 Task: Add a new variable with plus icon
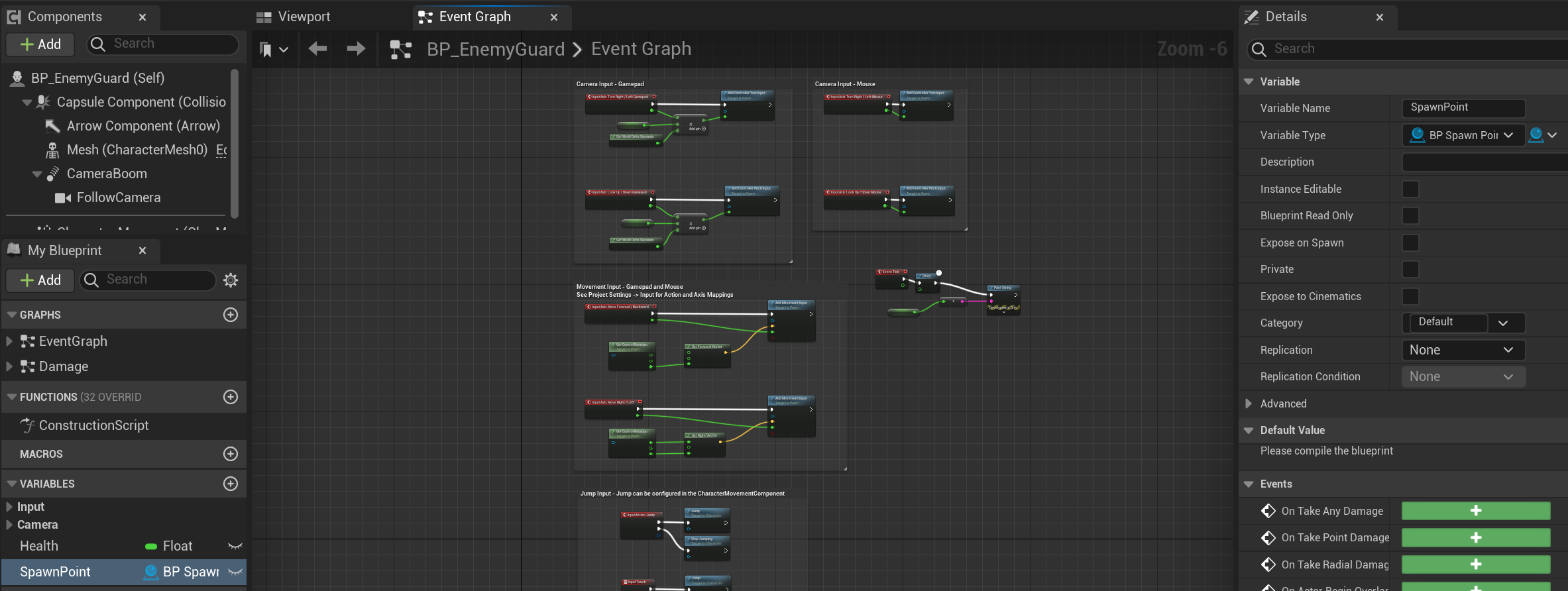(x=231, y=484)
